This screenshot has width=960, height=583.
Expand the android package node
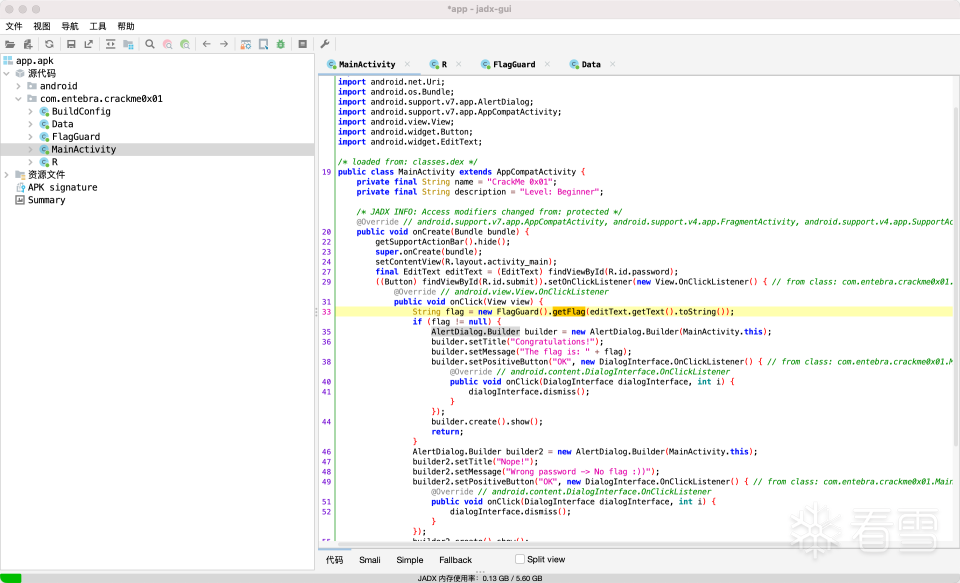click(x=19, y=86)
